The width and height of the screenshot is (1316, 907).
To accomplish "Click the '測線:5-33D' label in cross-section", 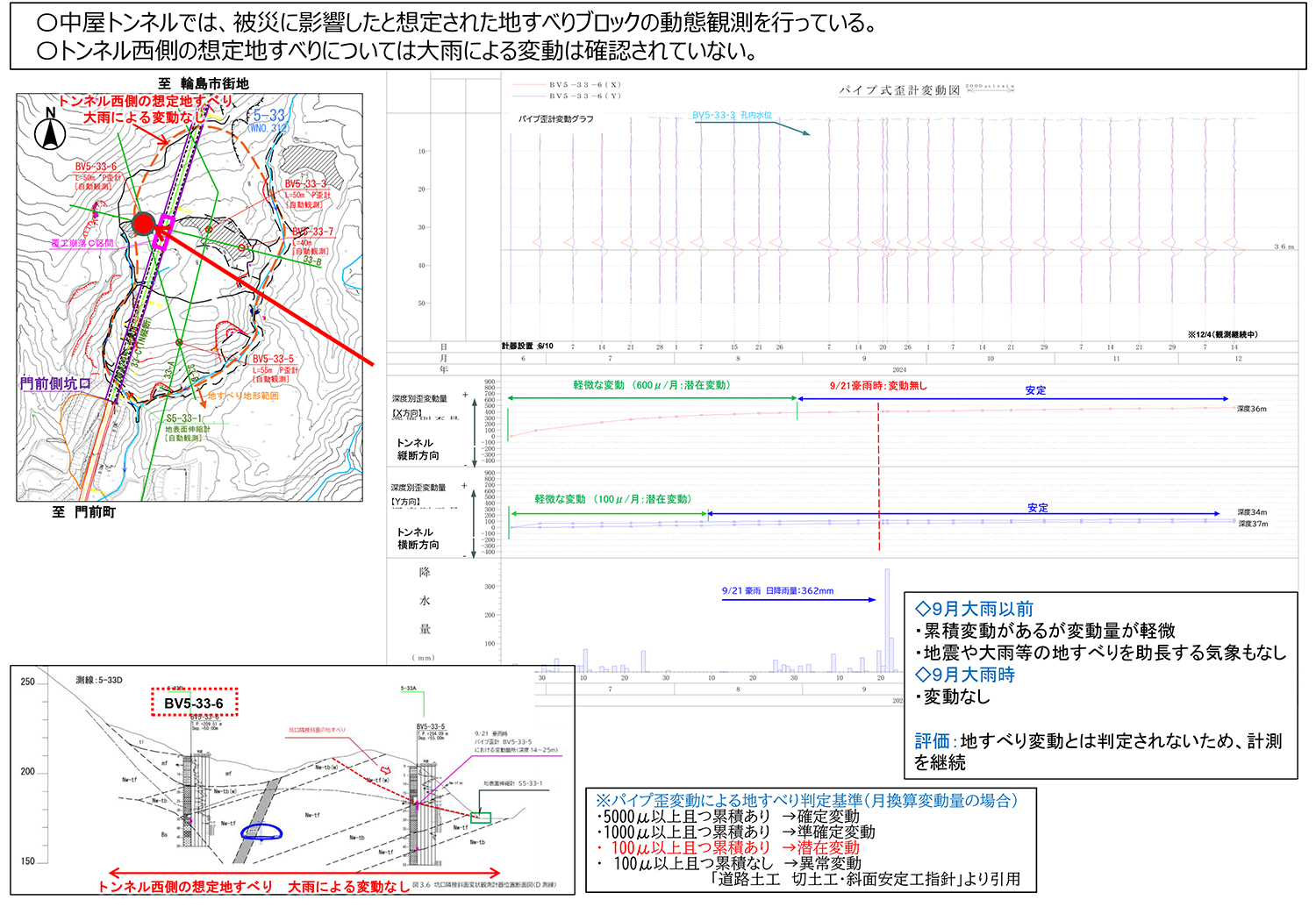I will tap(99, 680).
